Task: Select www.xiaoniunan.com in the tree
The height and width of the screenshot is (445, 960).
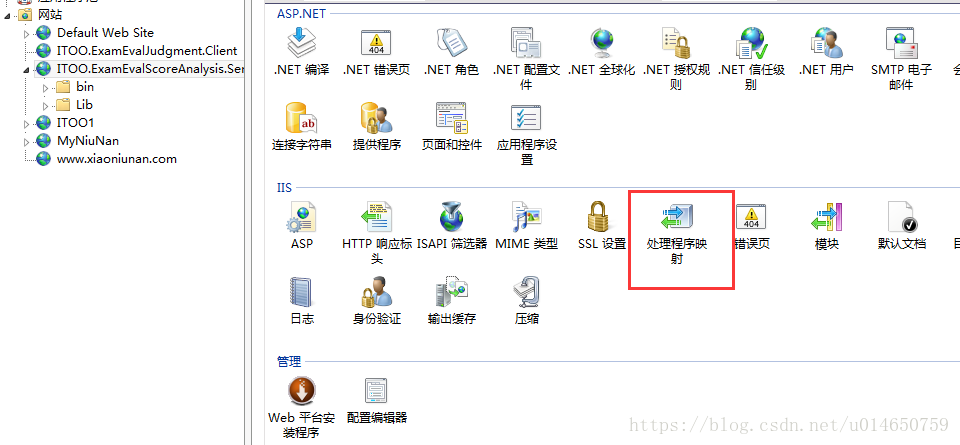Action: point(116,159)
